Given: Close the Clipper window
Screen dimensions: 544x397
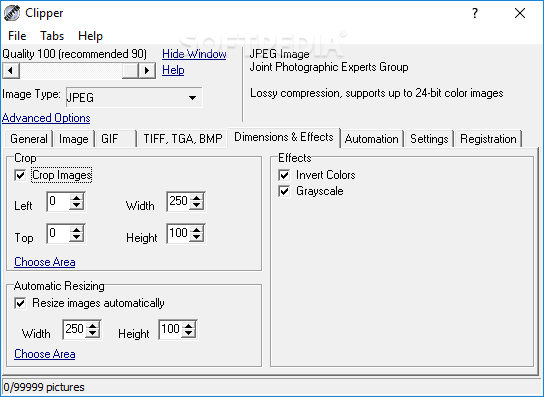Looking at the screenshot, I should tap(520, 13).
